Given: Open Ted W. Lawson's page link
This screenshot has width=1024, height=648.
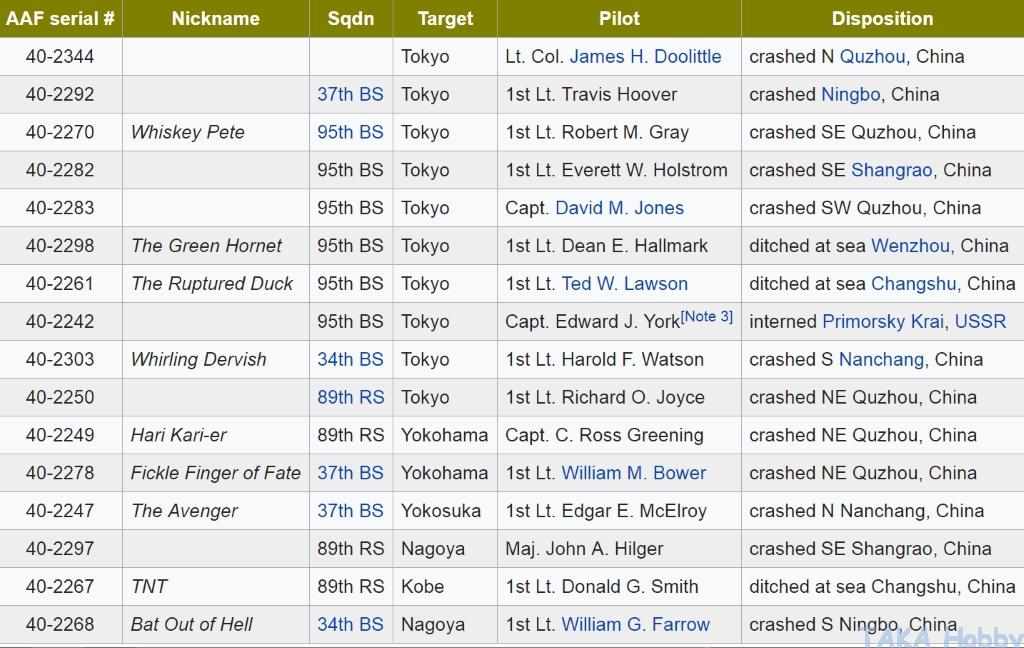Looking at the screenshot, I should click(625, 284).
